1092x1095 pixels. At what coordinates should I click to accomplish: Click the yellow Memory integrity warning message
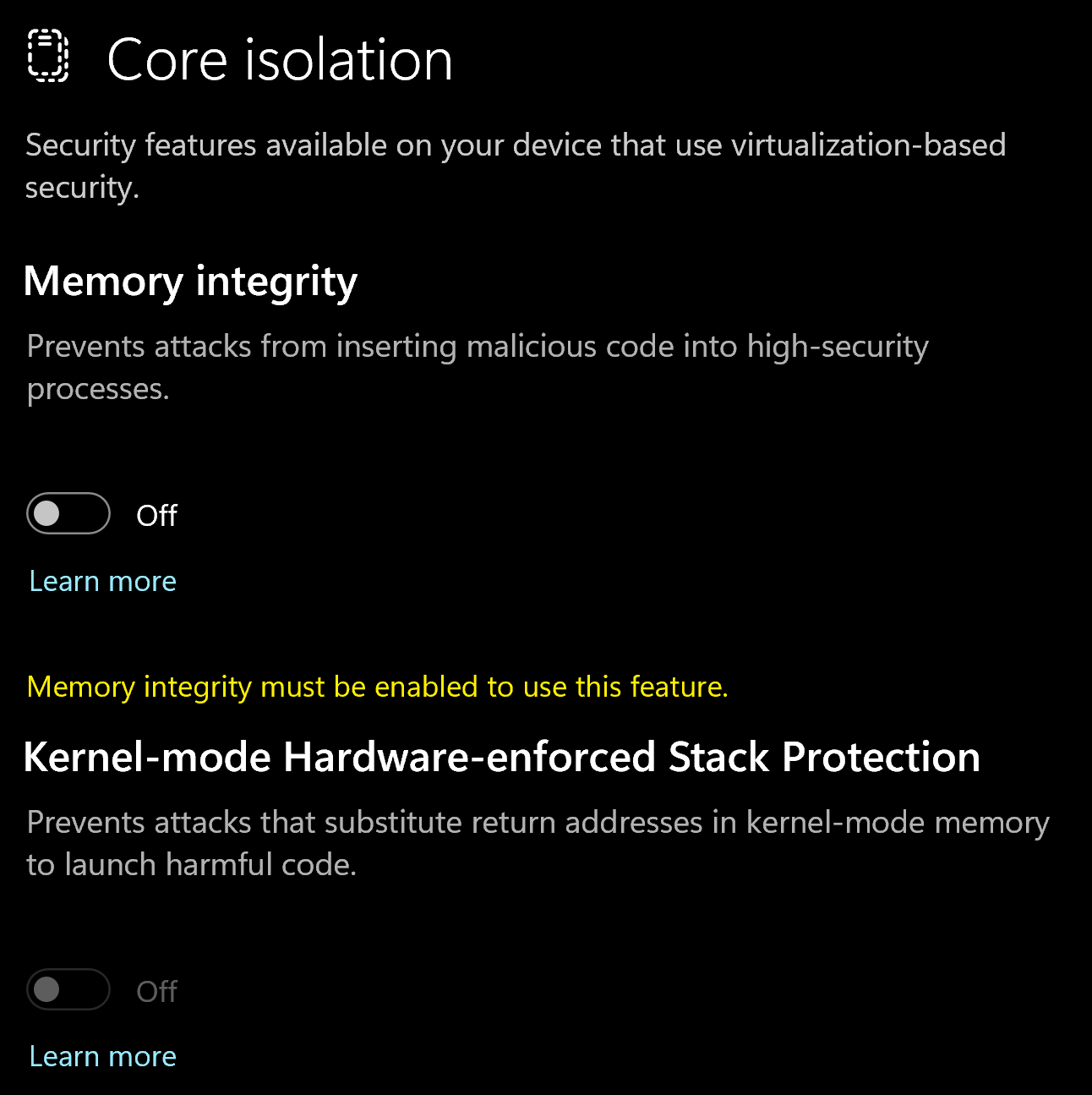[x=377, y=687]
